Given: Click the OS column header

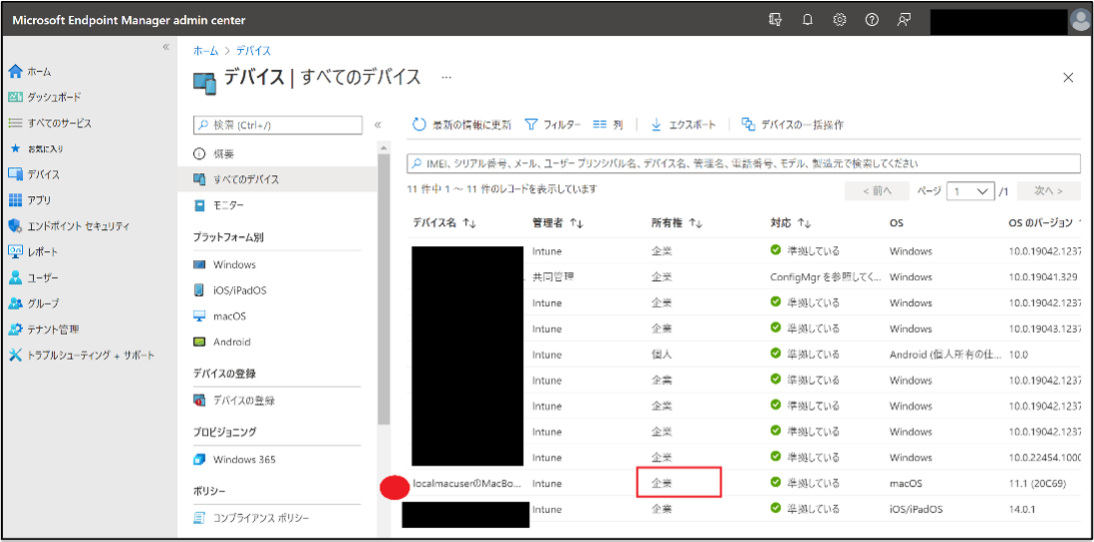Looking at the screenshot, I should tap(897, 223).
